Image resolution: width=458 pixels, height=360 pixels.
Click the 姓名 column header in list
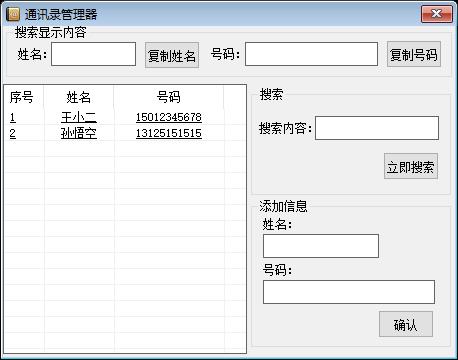pos(79,97)
